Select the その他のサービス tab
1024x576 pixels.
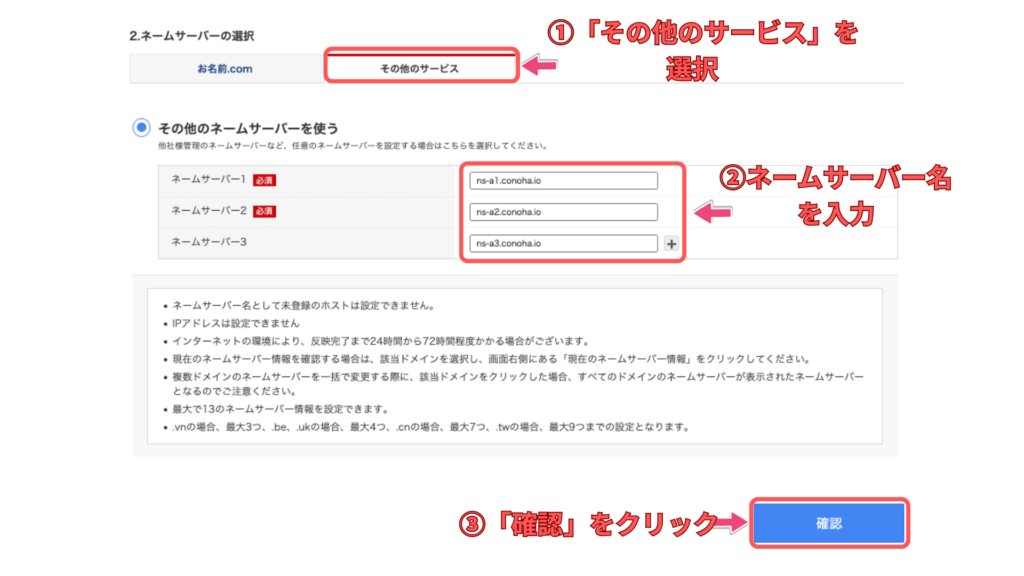tap(419, 68)
